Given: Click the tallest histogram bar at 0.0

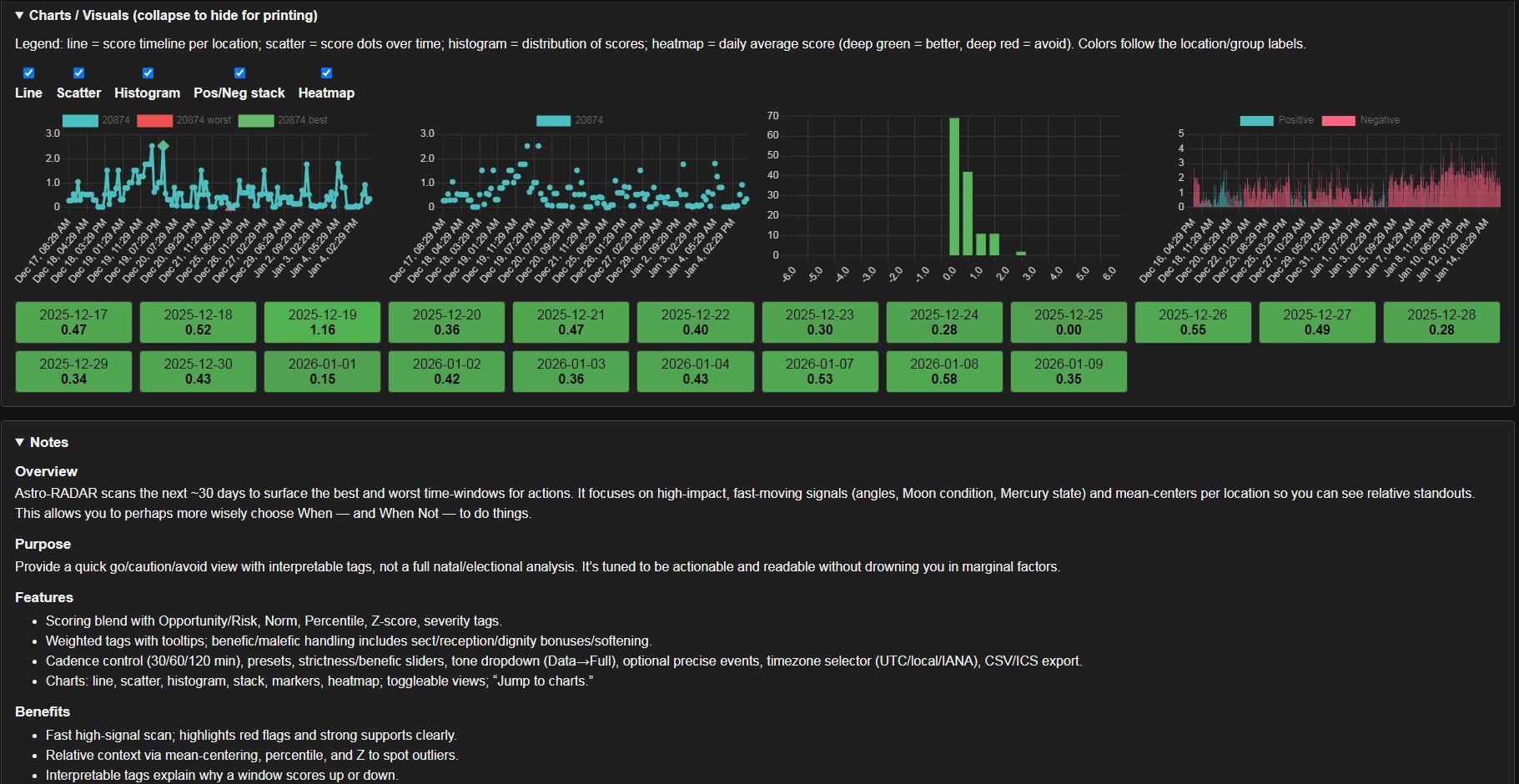Looking at the screenshot, I should pyautogui.click(x=954, y=186).
